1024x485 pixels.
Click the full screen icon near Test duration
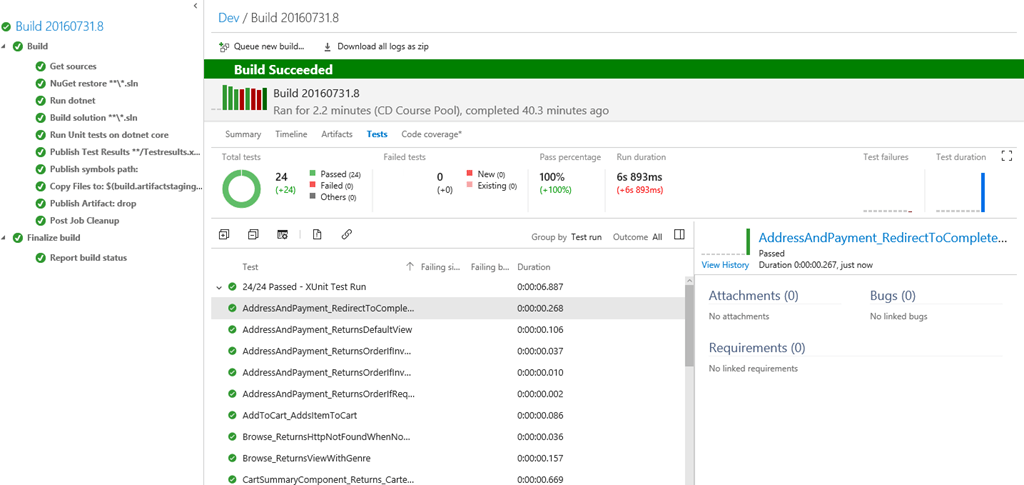1006,156
